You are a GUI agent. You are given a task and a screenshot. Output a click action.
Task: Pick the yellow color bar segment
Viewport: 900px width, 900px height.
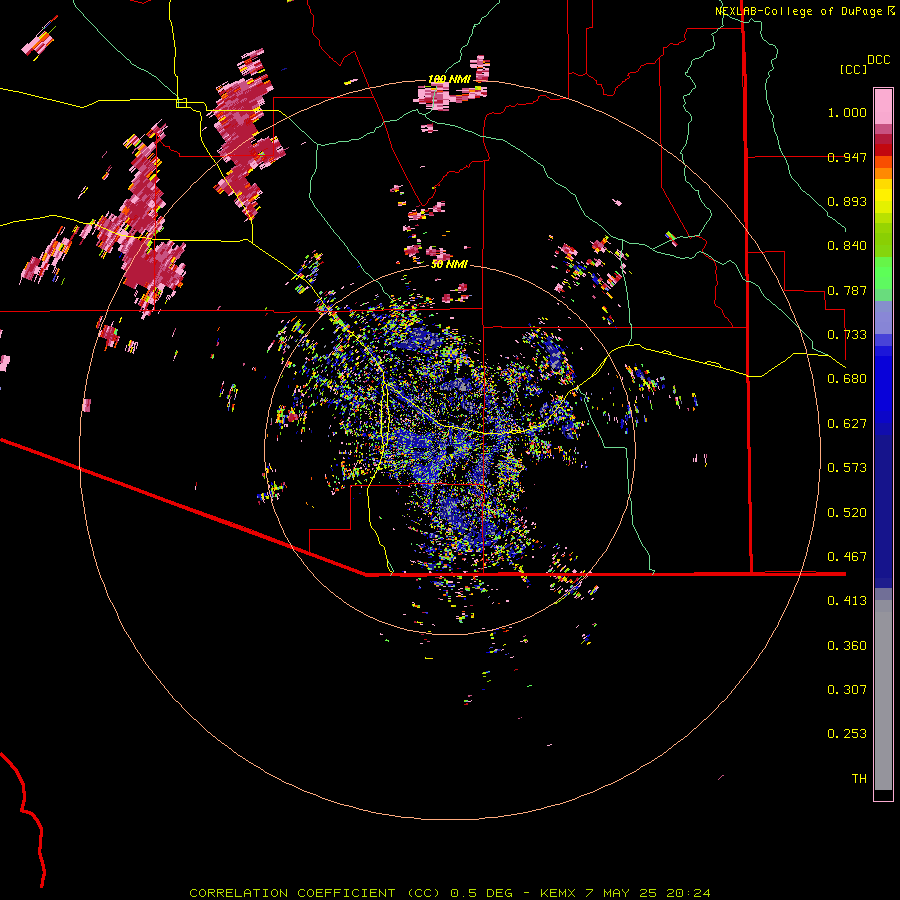883,196
